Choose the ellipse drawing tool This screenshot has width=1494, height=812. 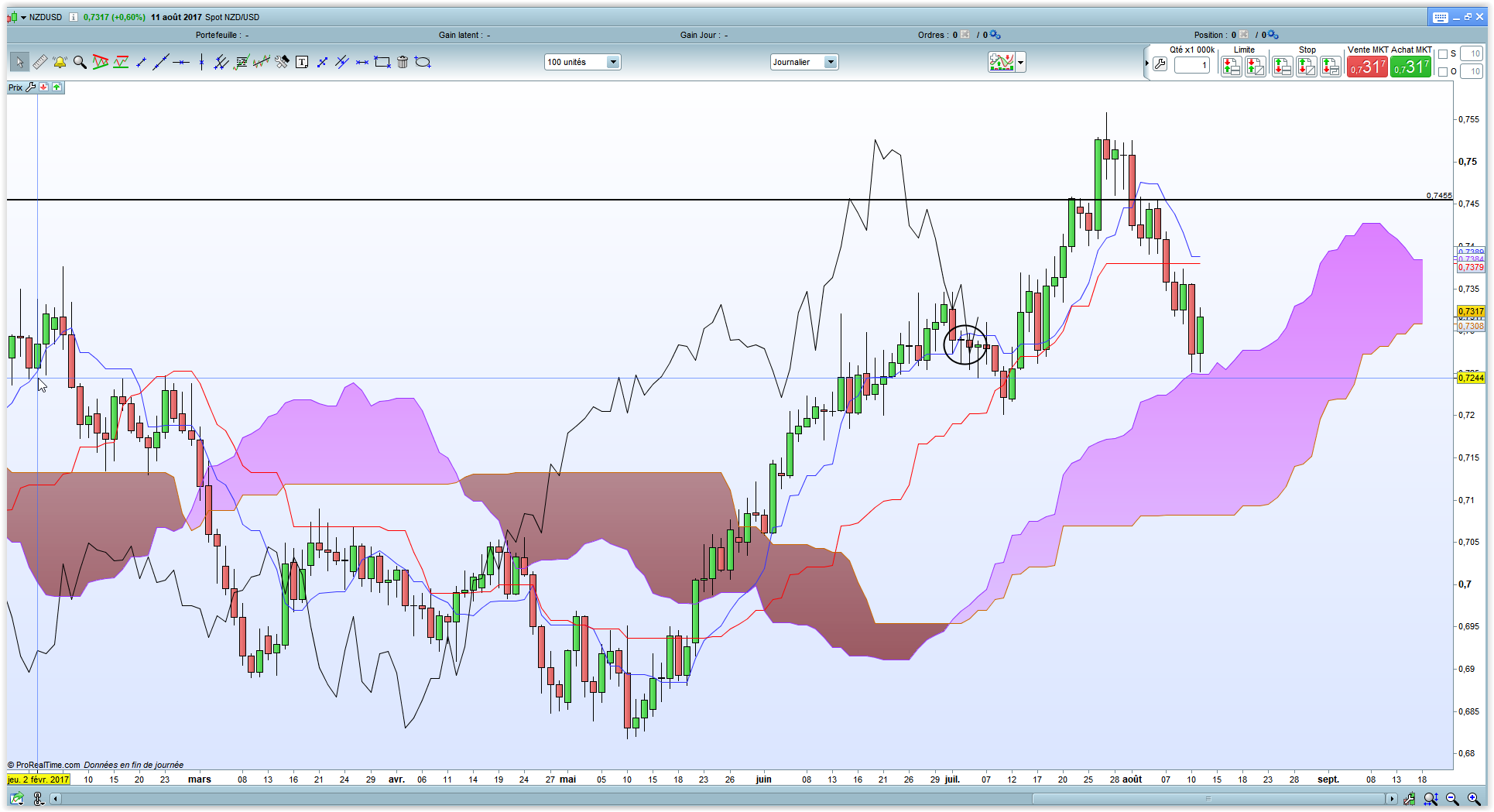[423, 62]
